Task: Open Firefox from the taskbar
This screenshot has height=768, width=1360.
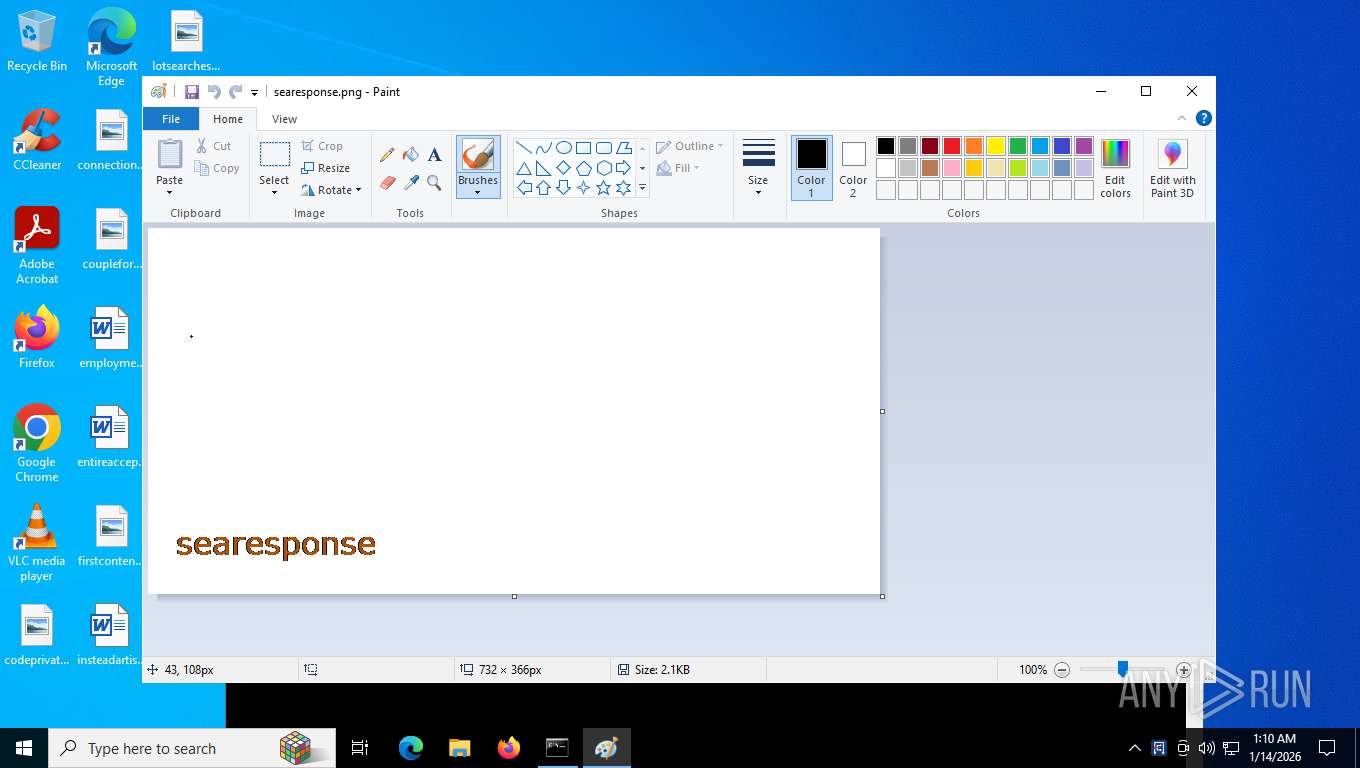Action: [x=509, y=748]
